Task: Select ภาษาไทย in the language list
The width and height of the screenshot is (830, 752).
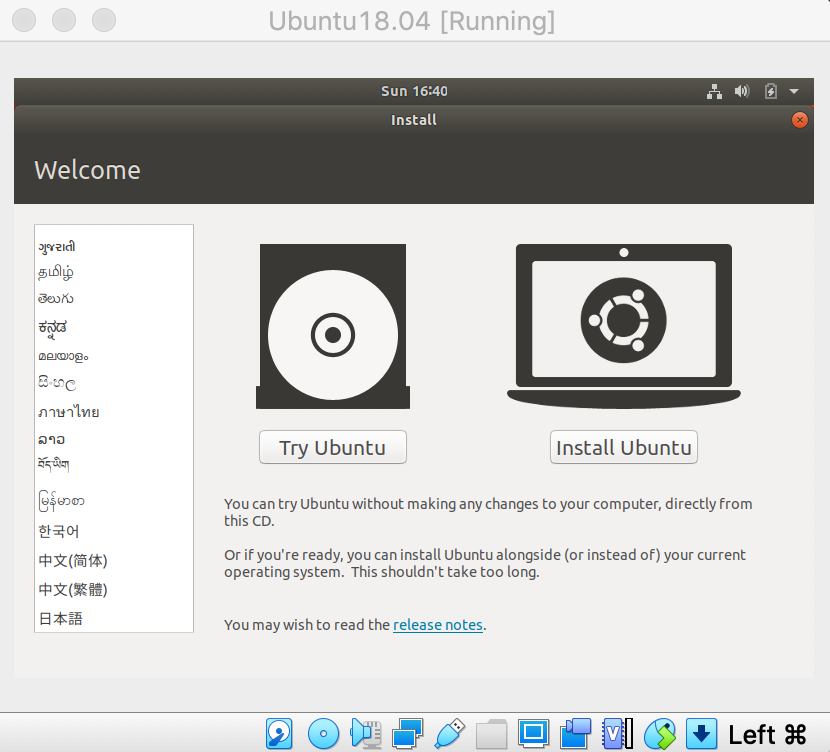Action: 114,412
